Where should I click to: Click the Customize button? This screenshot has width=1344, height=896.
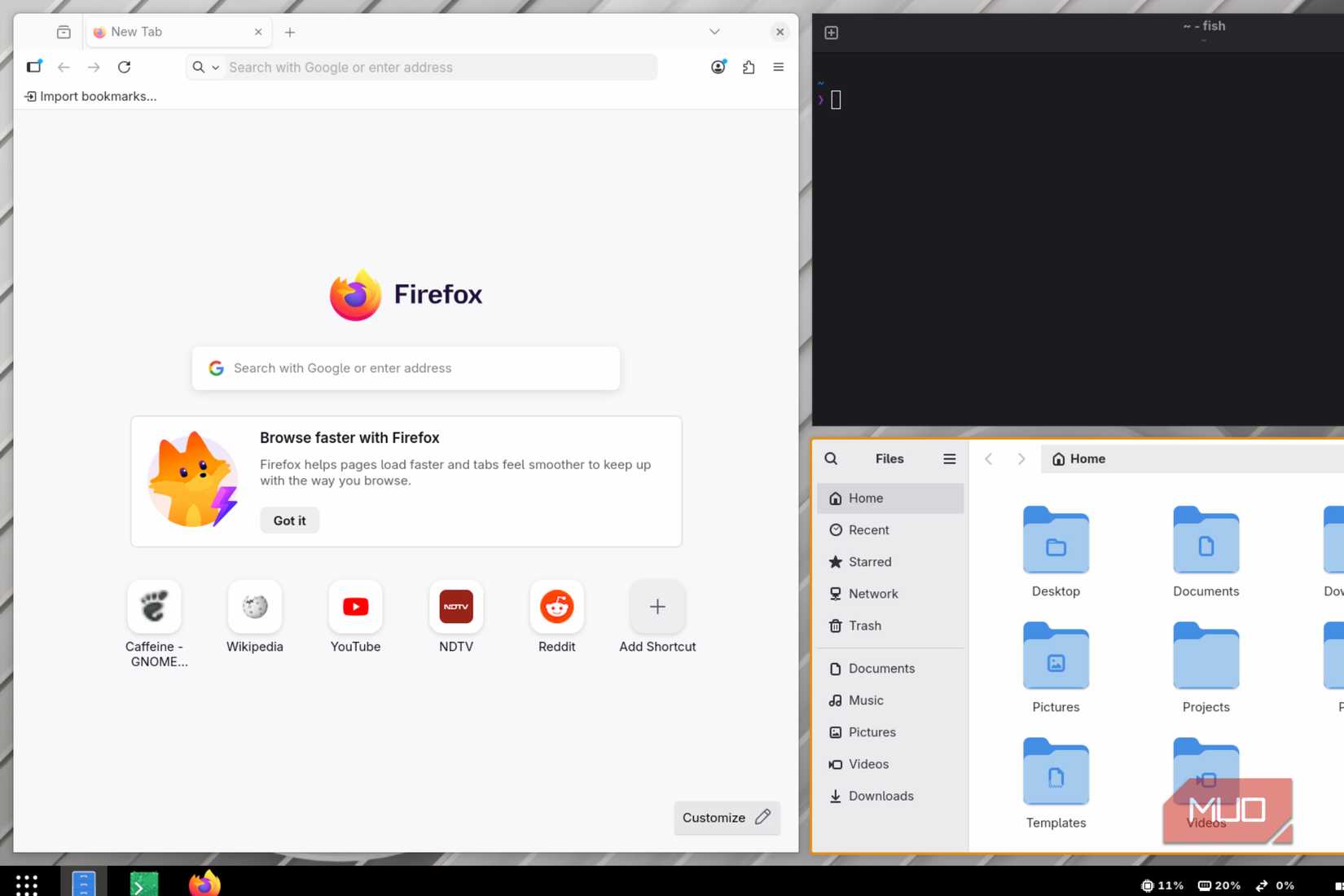point(726,818)
